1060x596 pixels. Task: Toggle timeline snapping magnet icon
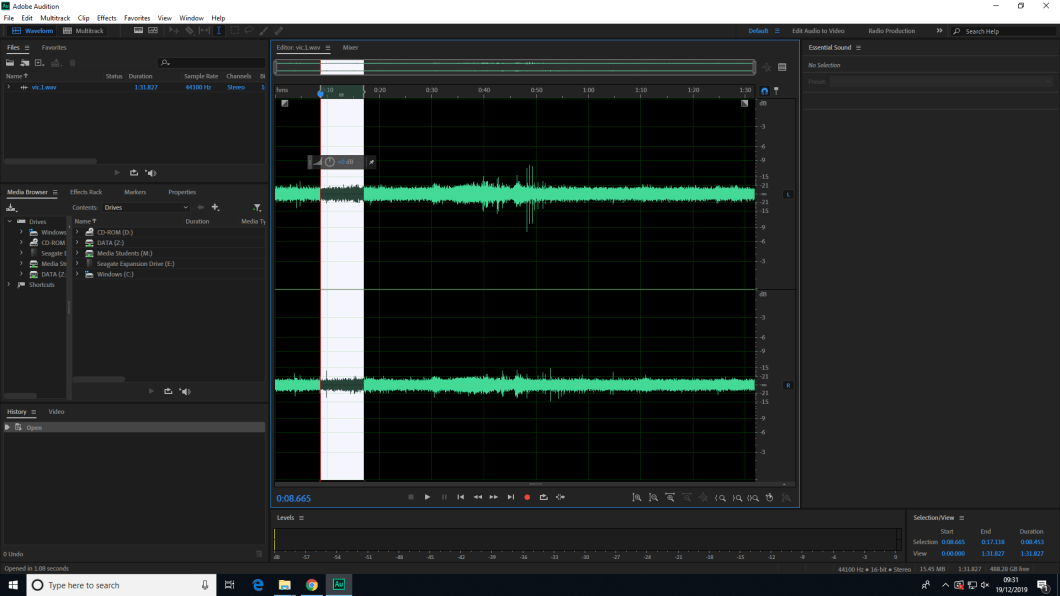[765, 91]
